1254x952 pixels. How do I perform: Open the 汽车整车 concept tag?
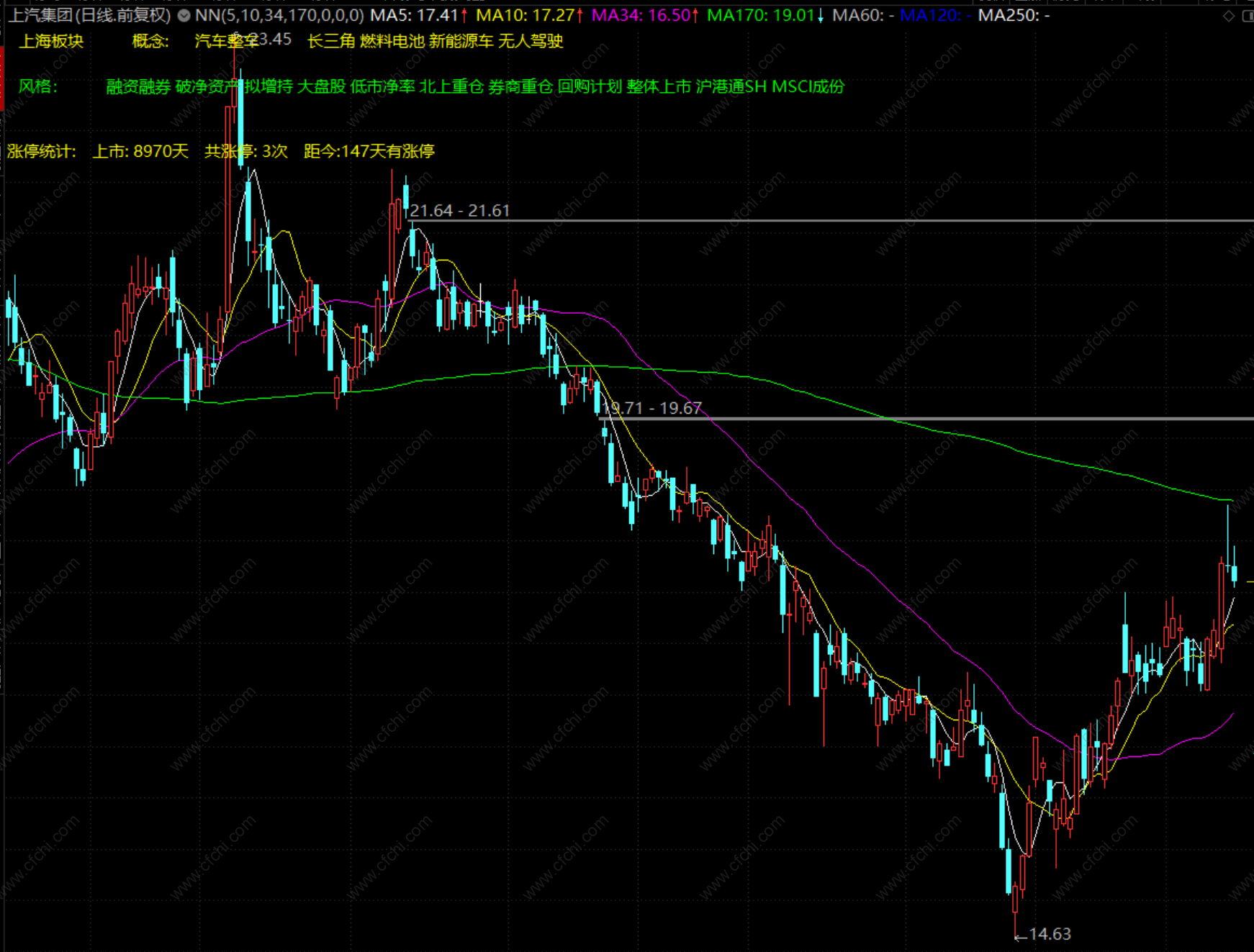pos(226,41)
